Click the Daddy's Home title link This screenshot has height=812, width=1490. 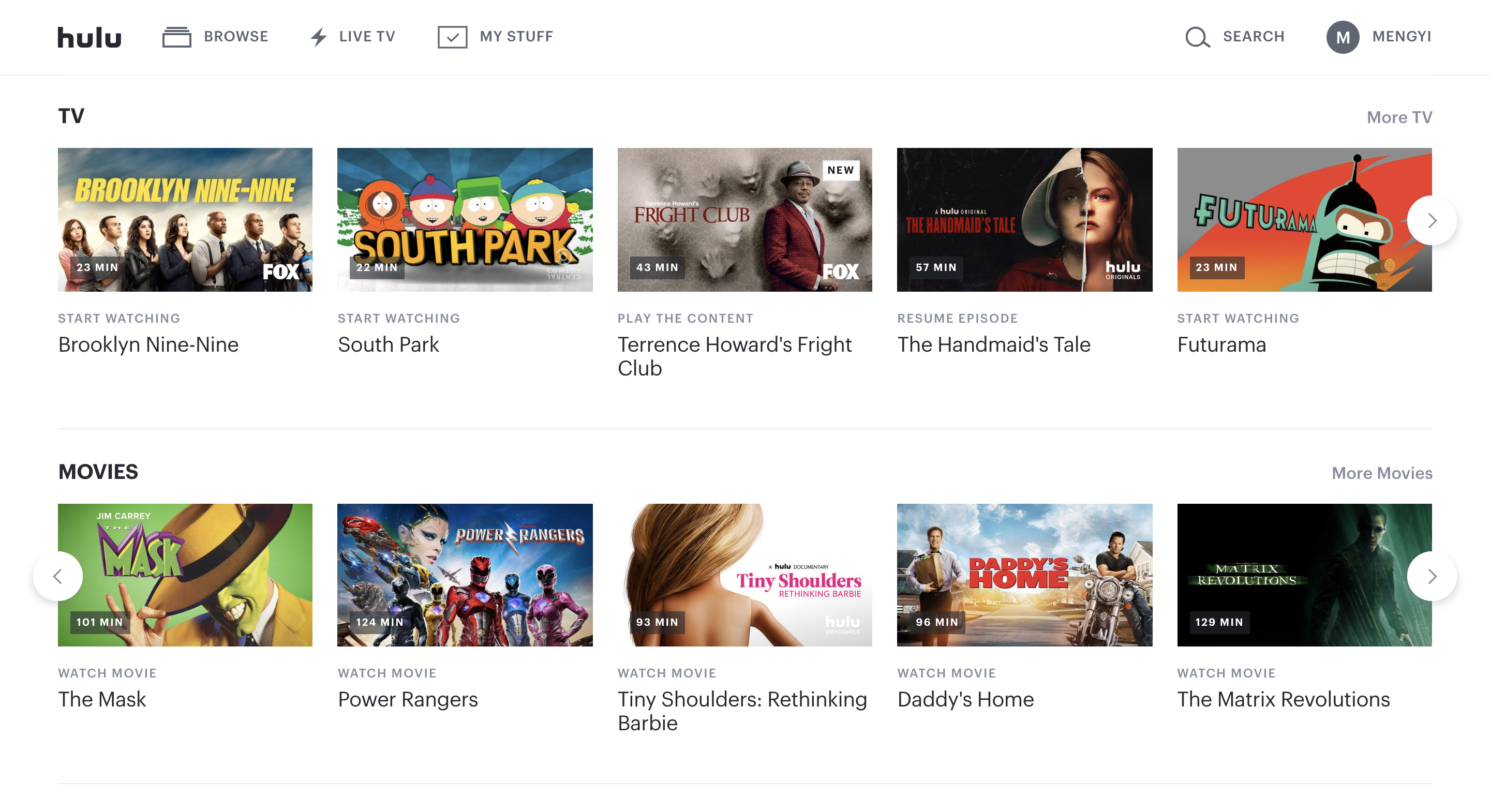tap(965, 700)
